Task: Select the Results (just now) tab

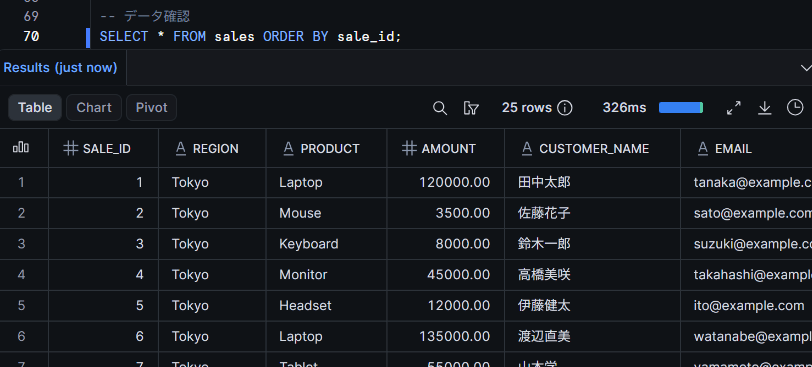Action: point(61,68)
